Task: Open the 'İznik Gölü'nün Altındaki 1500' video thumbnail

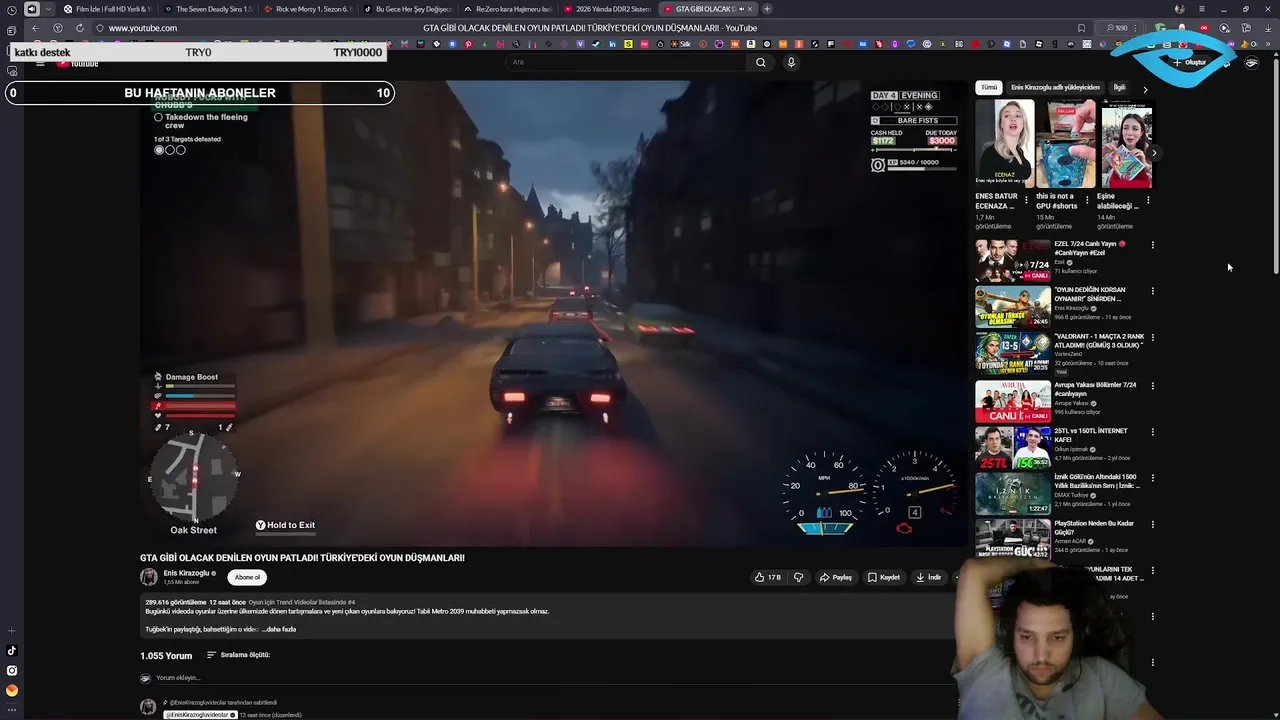Action: pos(1013,493)
